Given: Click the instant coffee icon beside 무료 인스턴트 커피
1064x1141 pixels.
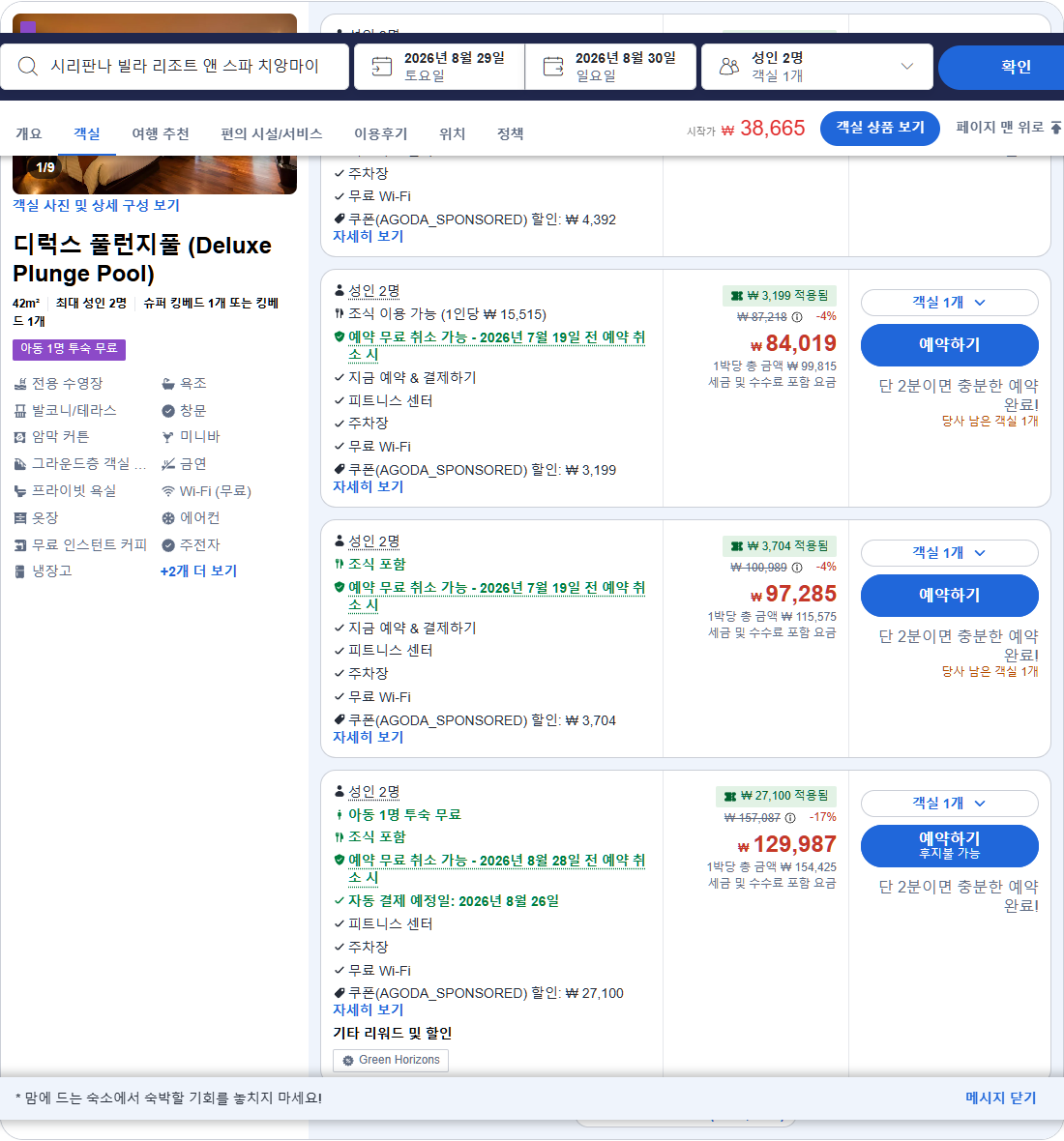Looking at the screenshot, I should tap(20, 545).
